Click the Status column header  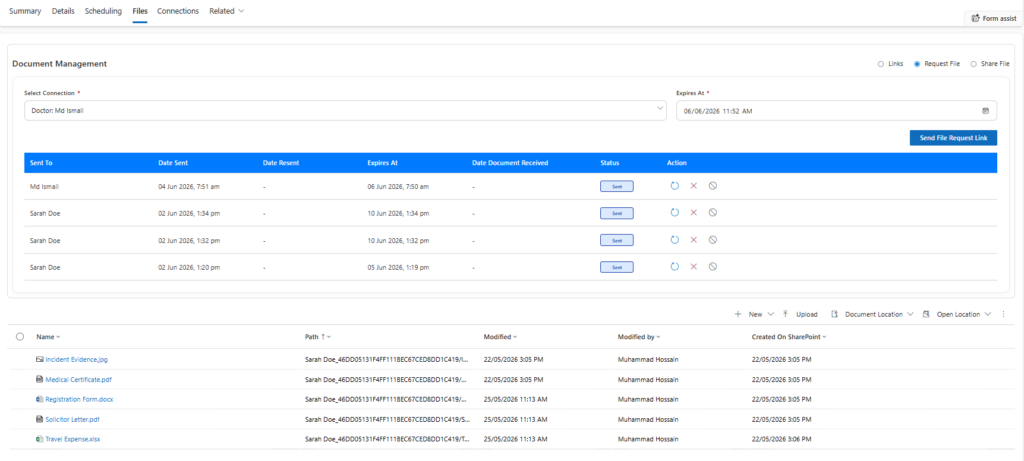pyautogui.click(x=610, y=163)
